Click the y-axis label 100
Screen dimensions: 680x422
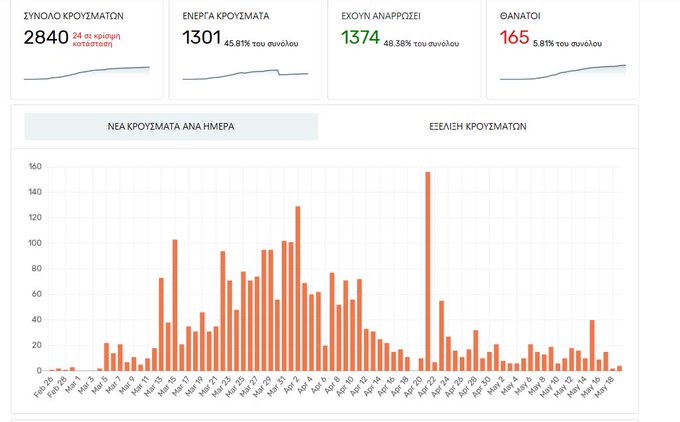(35, 243)
